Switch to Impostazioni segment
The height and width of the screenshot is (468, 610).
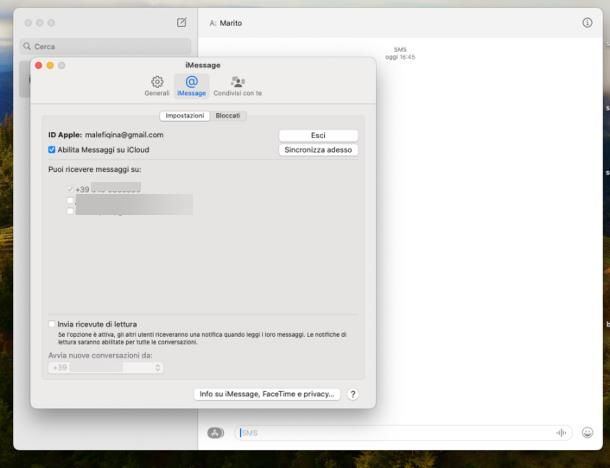185,116
